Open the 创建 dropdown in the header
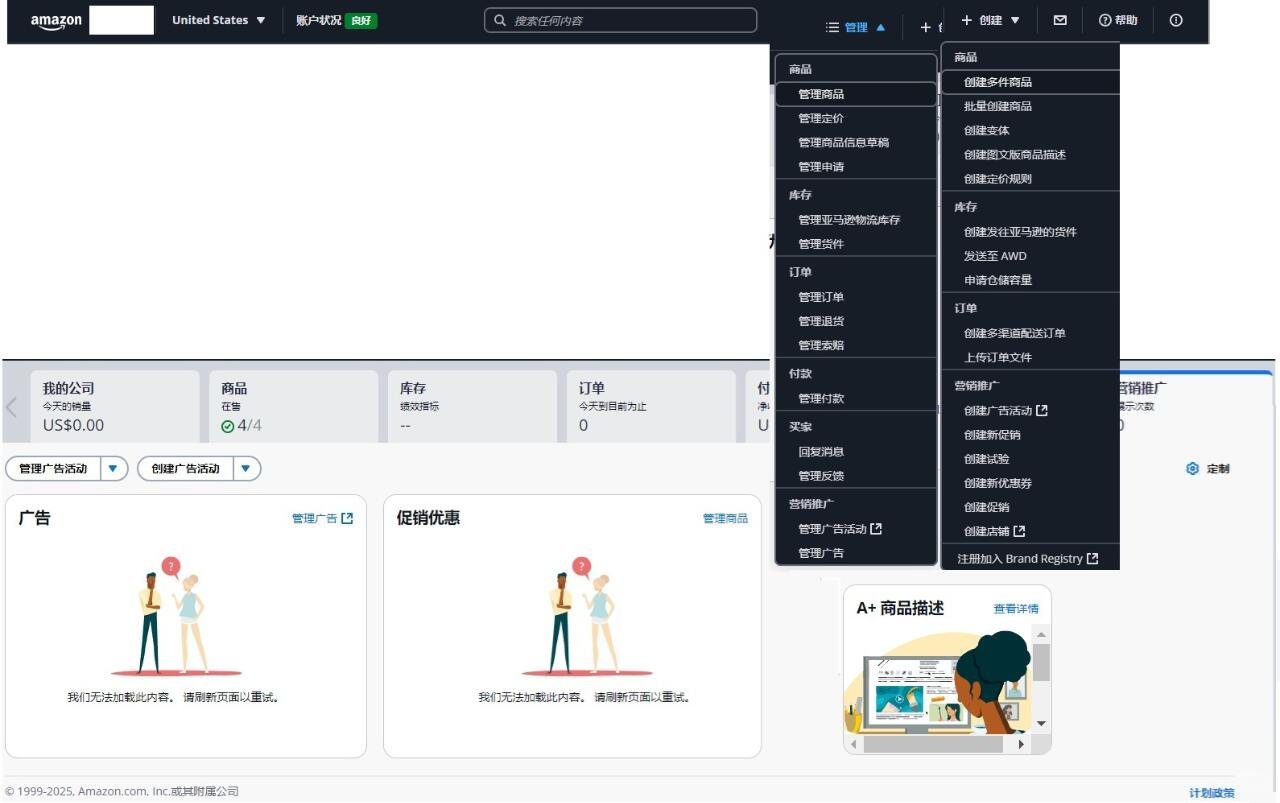The height and width of the screenshot is (803, 1280). point(991,20)
